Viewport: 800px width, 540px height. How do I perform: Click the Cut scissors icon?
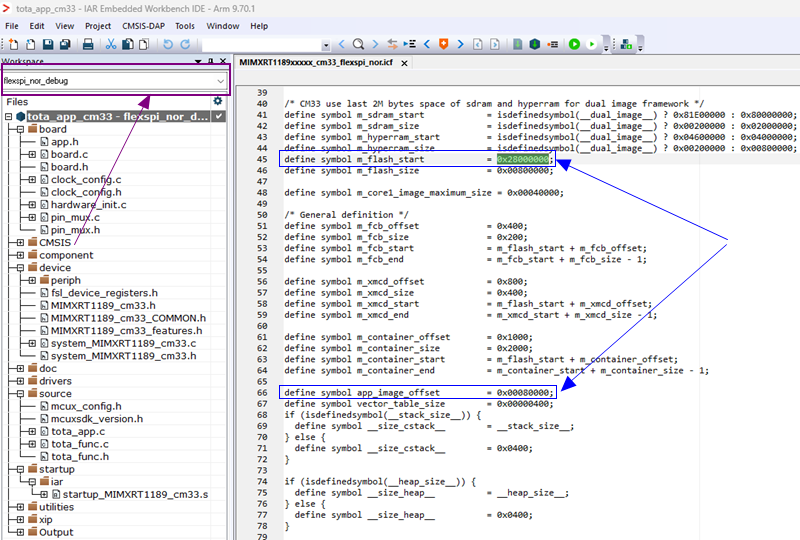(112, 44)
